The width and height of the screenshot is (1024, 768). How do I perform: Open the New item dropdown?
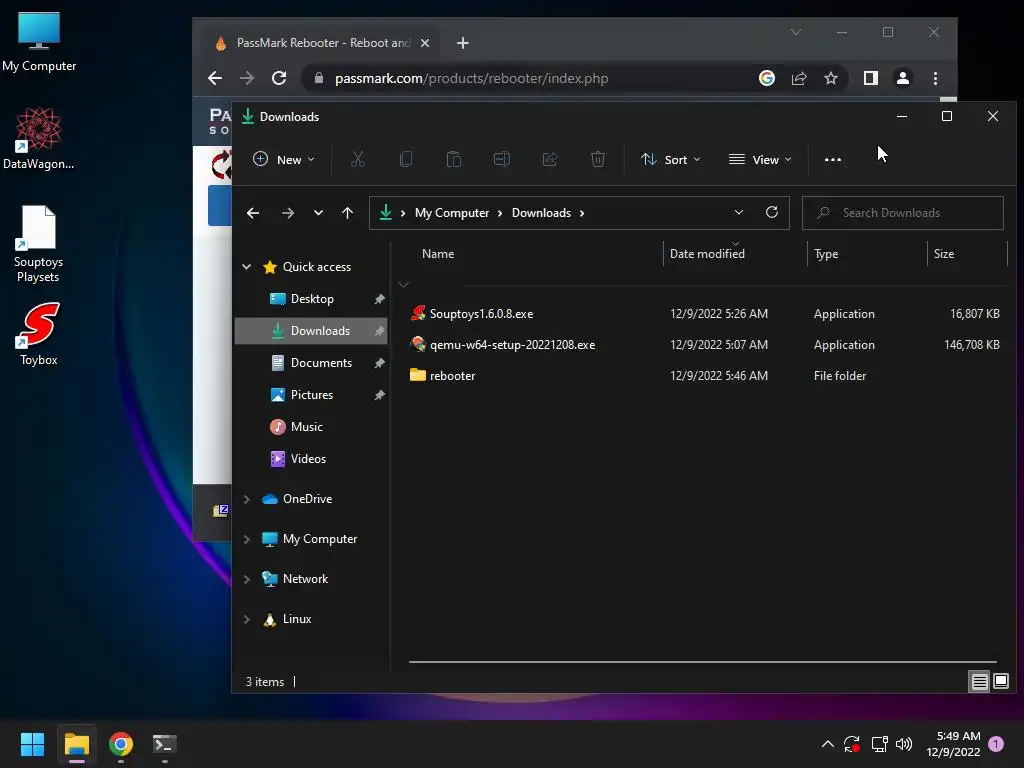pyautogui.click(x=283, y=159)
